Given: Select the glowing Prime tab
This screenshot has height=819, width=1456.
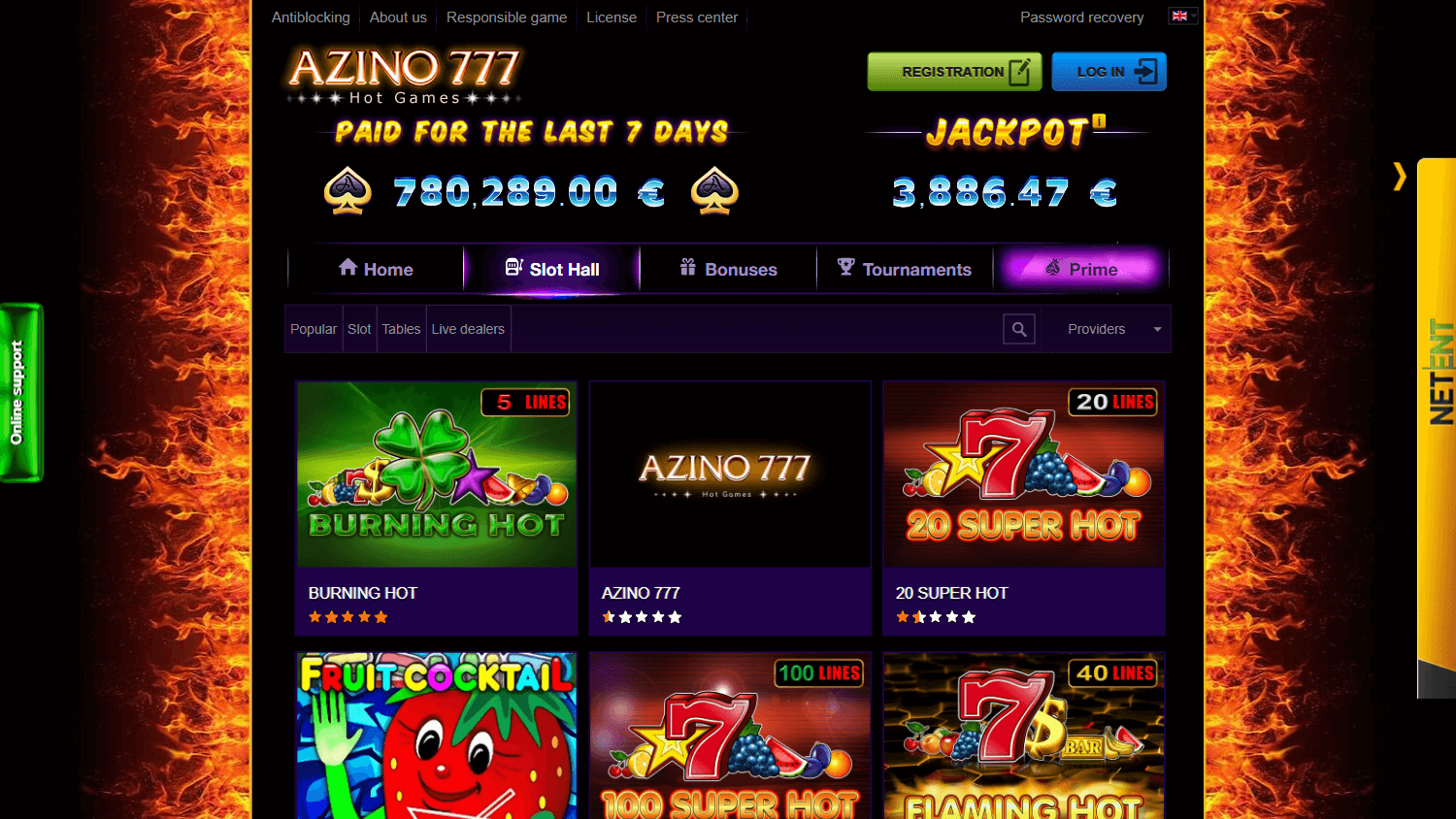Looking at the screenshot, I should tap(1081, 269).
